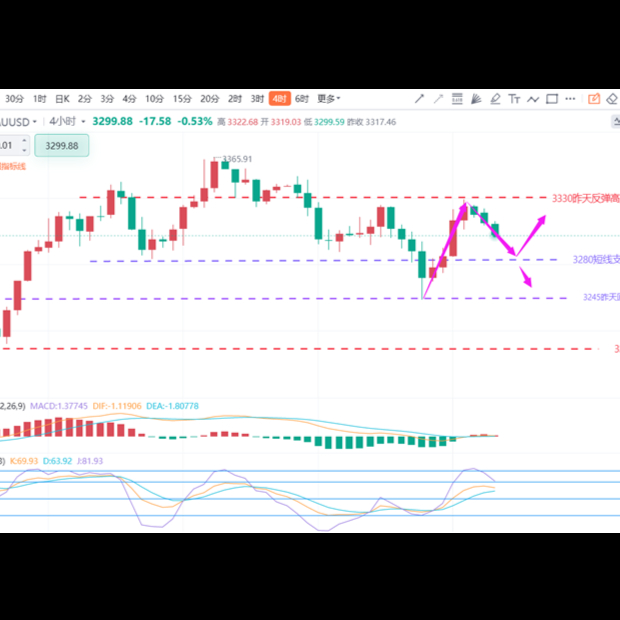Click the 低 3299.59 low value
620x620 pixels.
pyautogui.click(x=324, y=122)
